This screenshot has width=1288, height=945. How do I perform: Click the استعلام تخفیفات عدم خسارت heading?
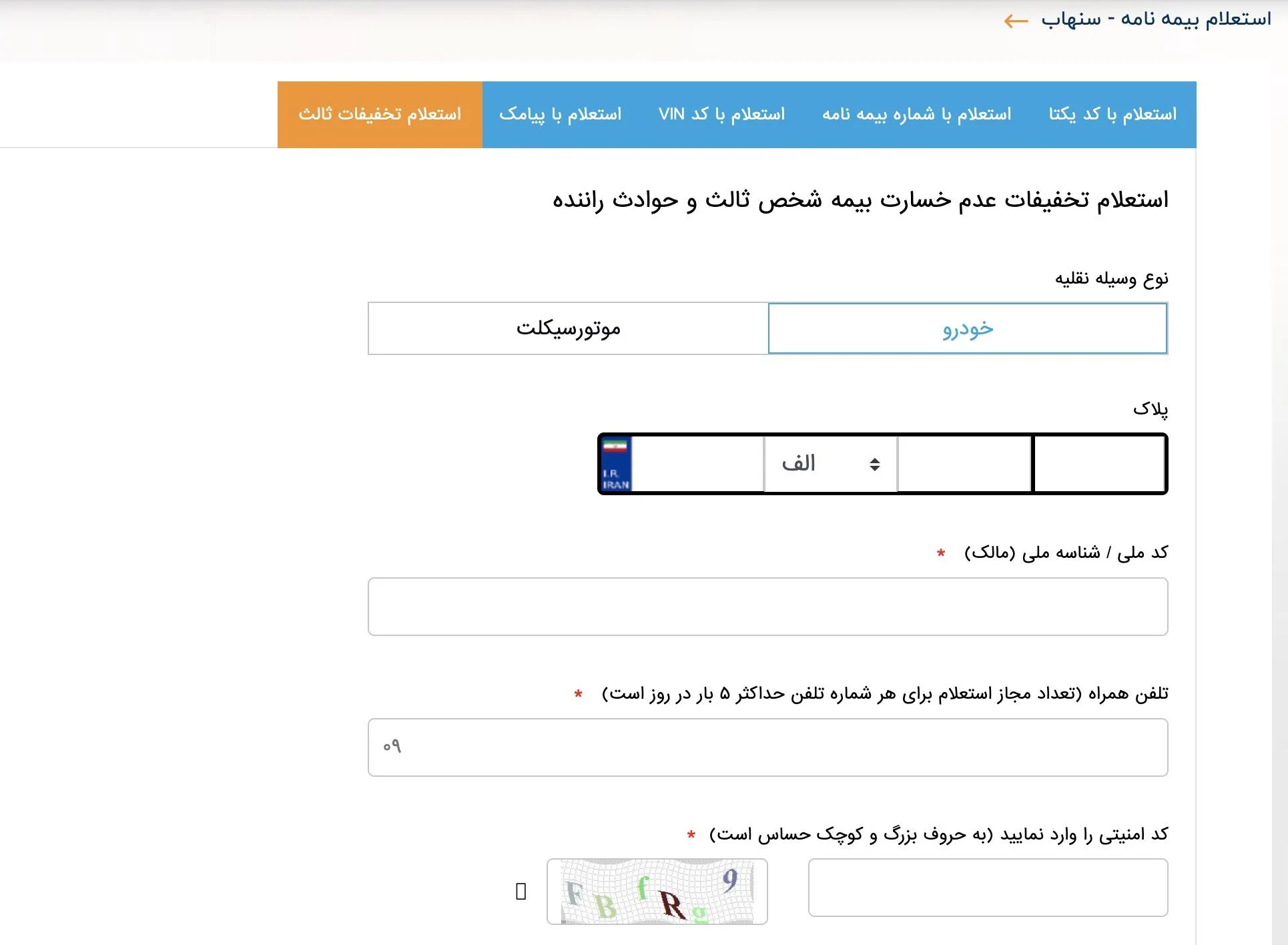coord(860,200)
